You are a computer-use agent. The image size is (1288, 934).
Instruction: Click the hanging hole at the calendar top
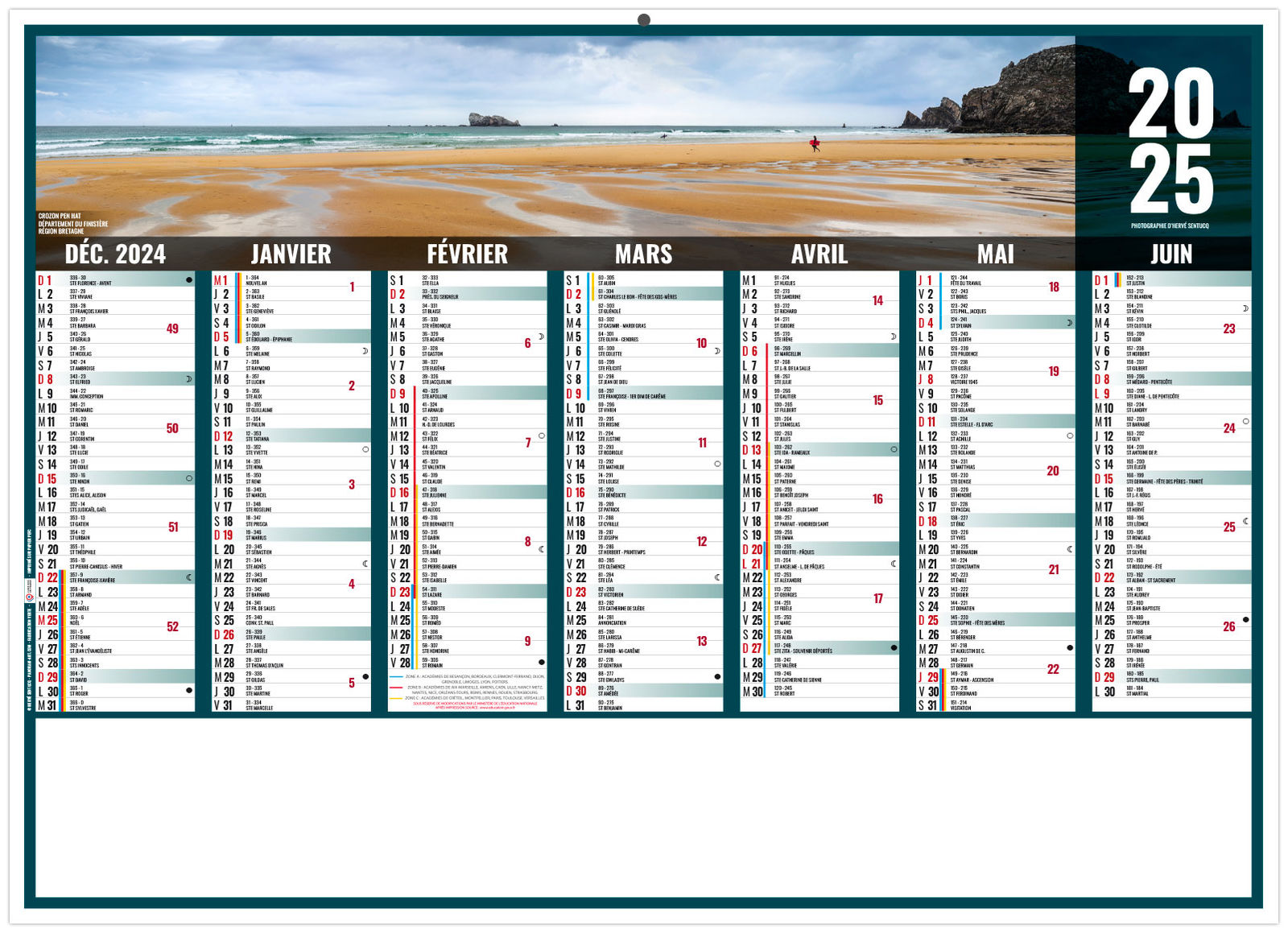click(x=643, y=19)
